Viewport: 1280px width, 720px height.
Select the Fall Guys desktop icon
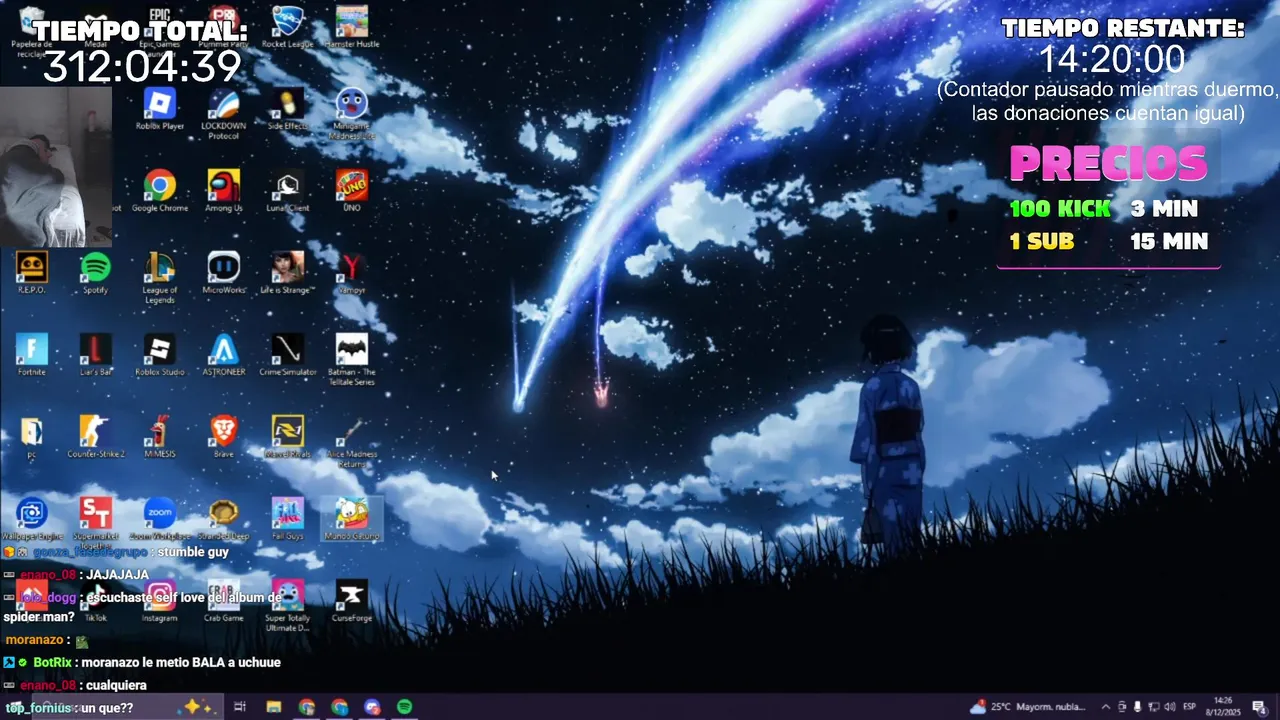[x=287, y=519]
